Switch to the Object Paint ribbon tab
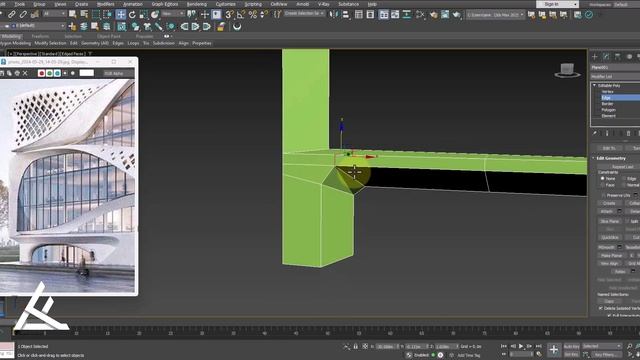This screenshot has width=640, height=360. [109, 36]
